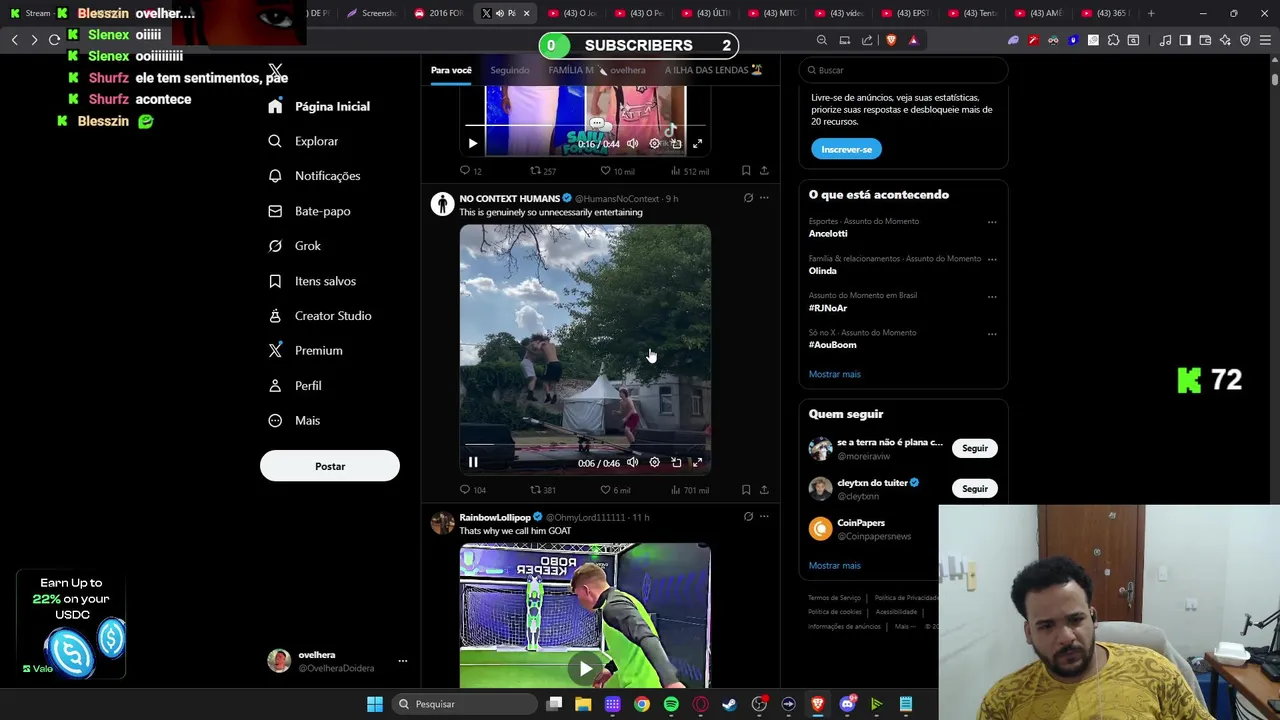
Task: Like the NO CONTEXT HUMANS post
Action: [x=615, y=490]
